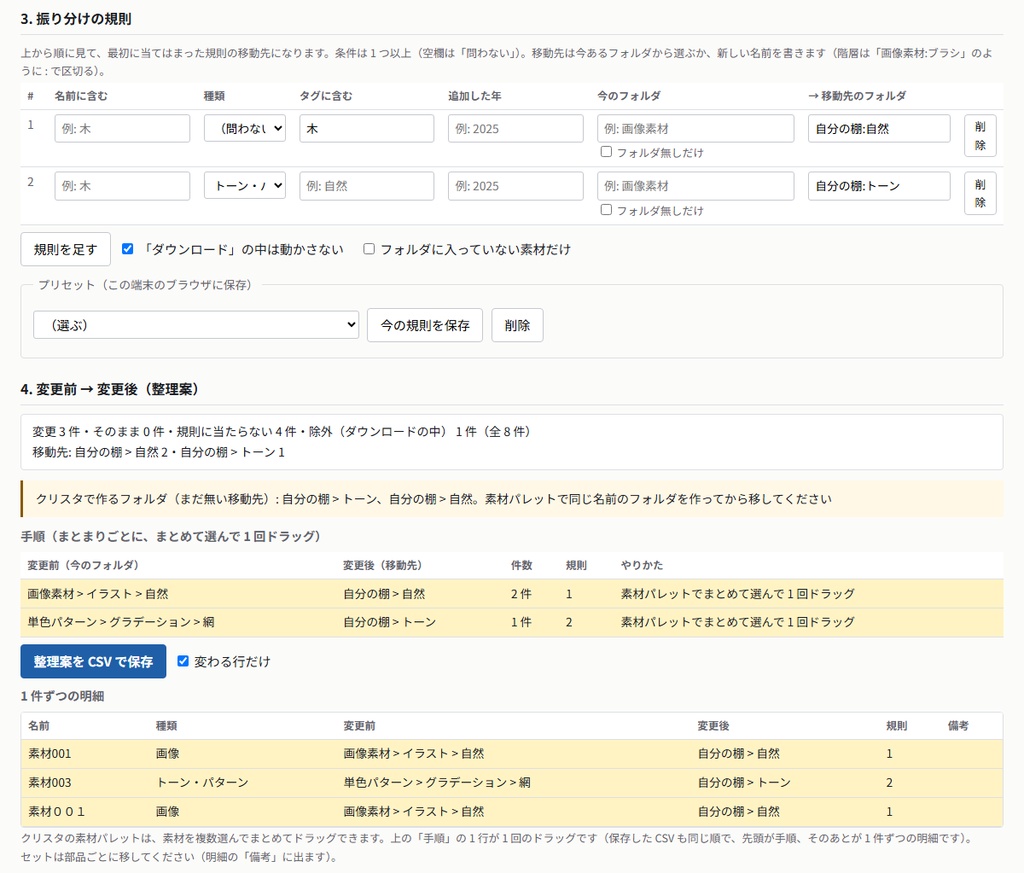Click rule 1 追加した年 input field

click(x=515, y=129)
